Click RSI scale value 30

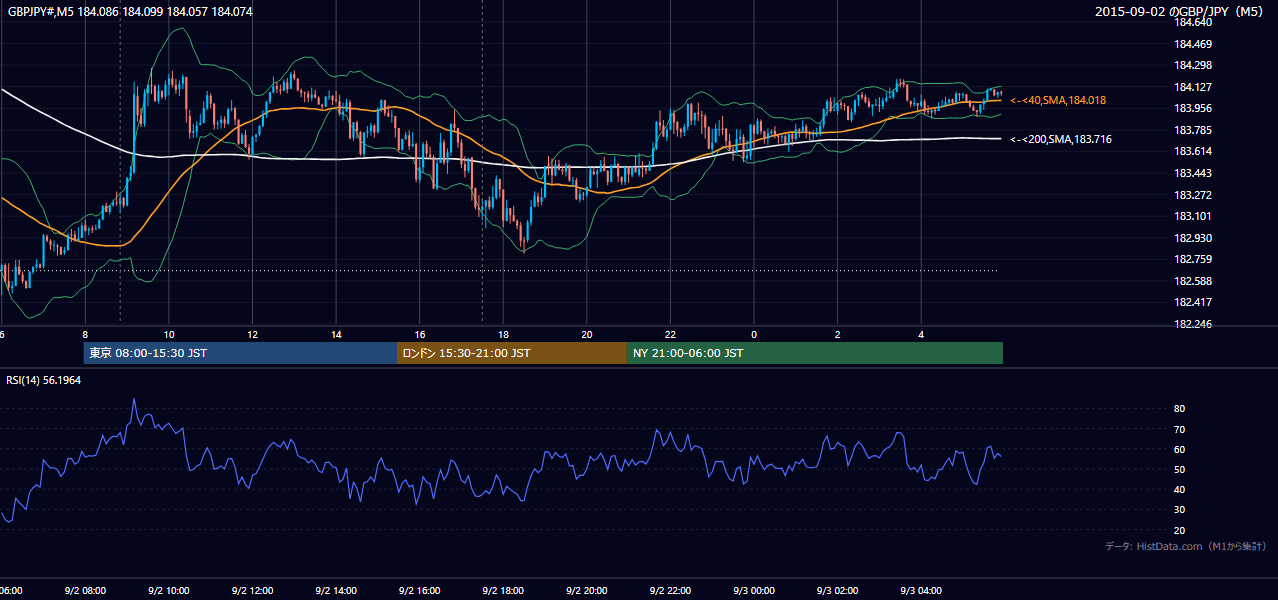point(1179,510)
